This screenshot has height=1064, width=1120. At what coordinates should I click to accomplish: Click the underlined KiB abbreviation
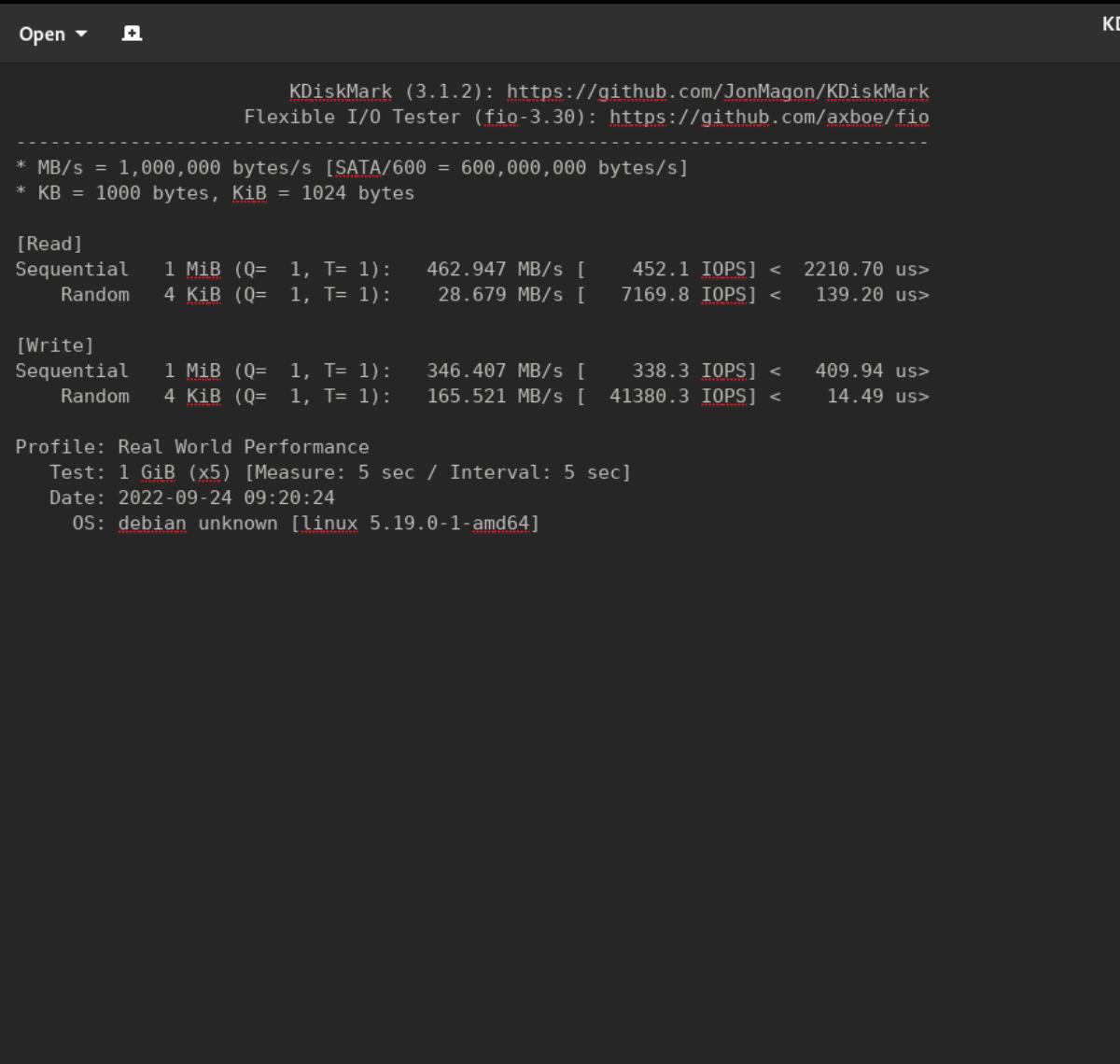(x=248, y=193)
